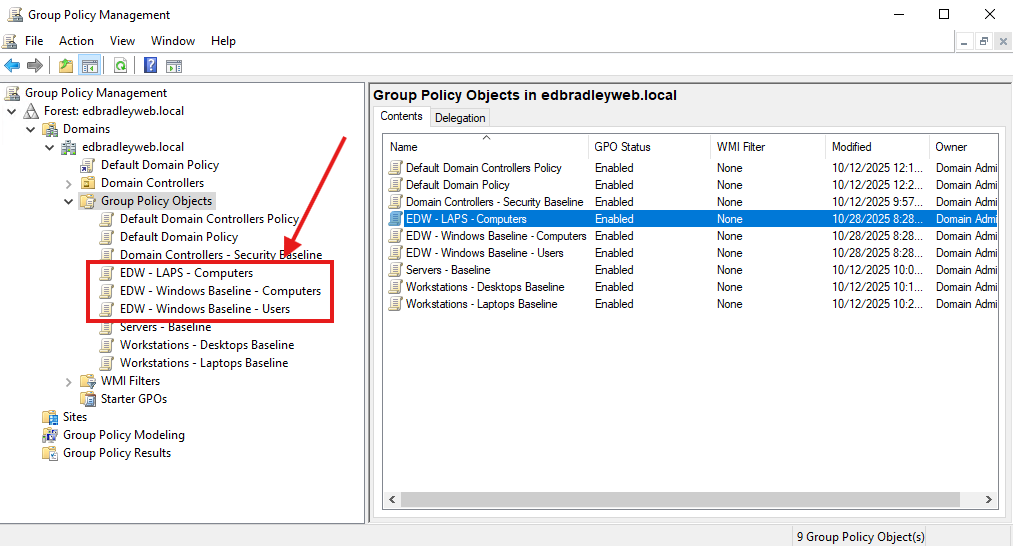Click the Group Policy Results icon
Screen dimensions: 1013x546
coord(50,454)
